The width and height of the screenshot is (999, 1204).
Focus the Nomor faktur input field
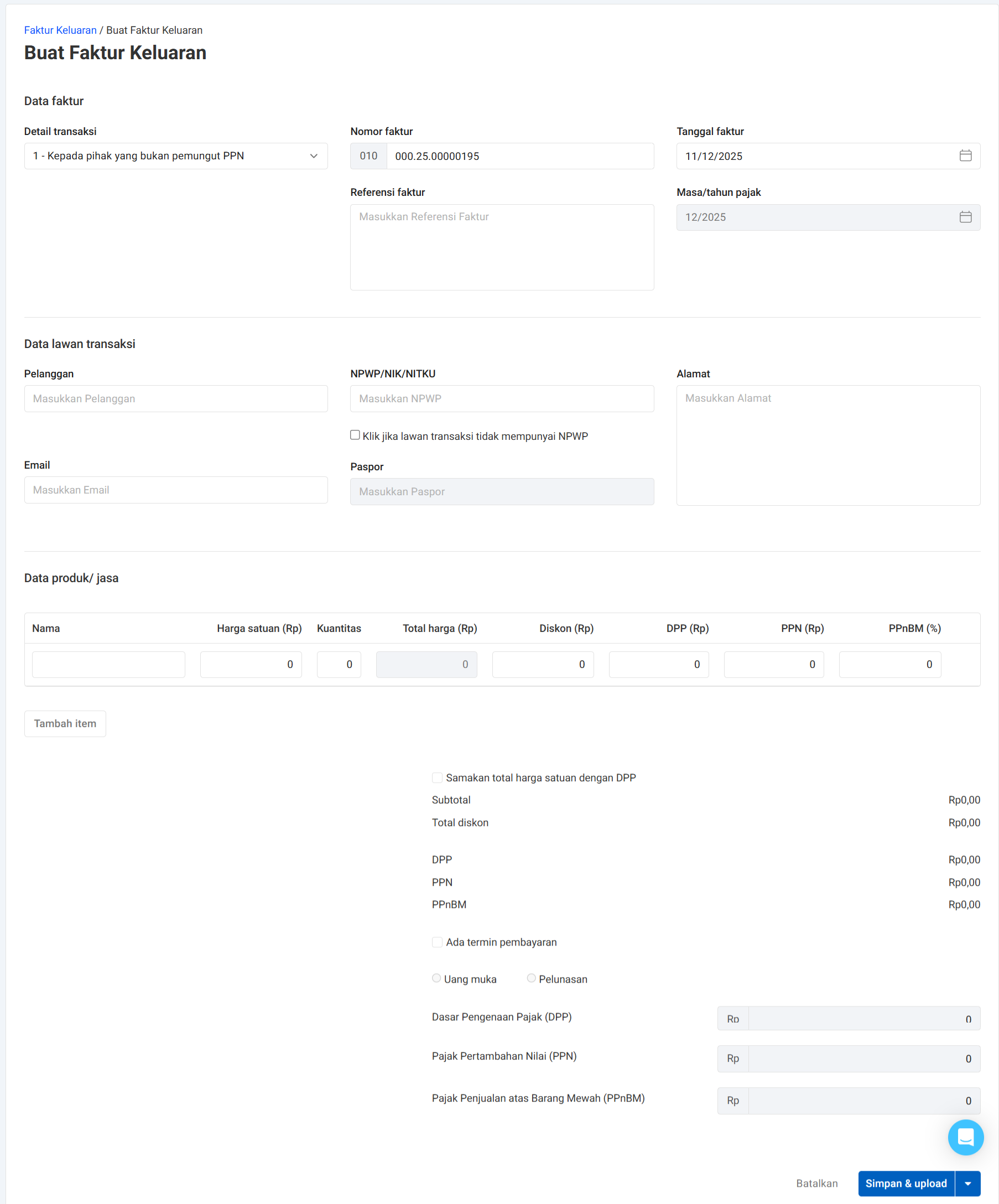(519, 156)
